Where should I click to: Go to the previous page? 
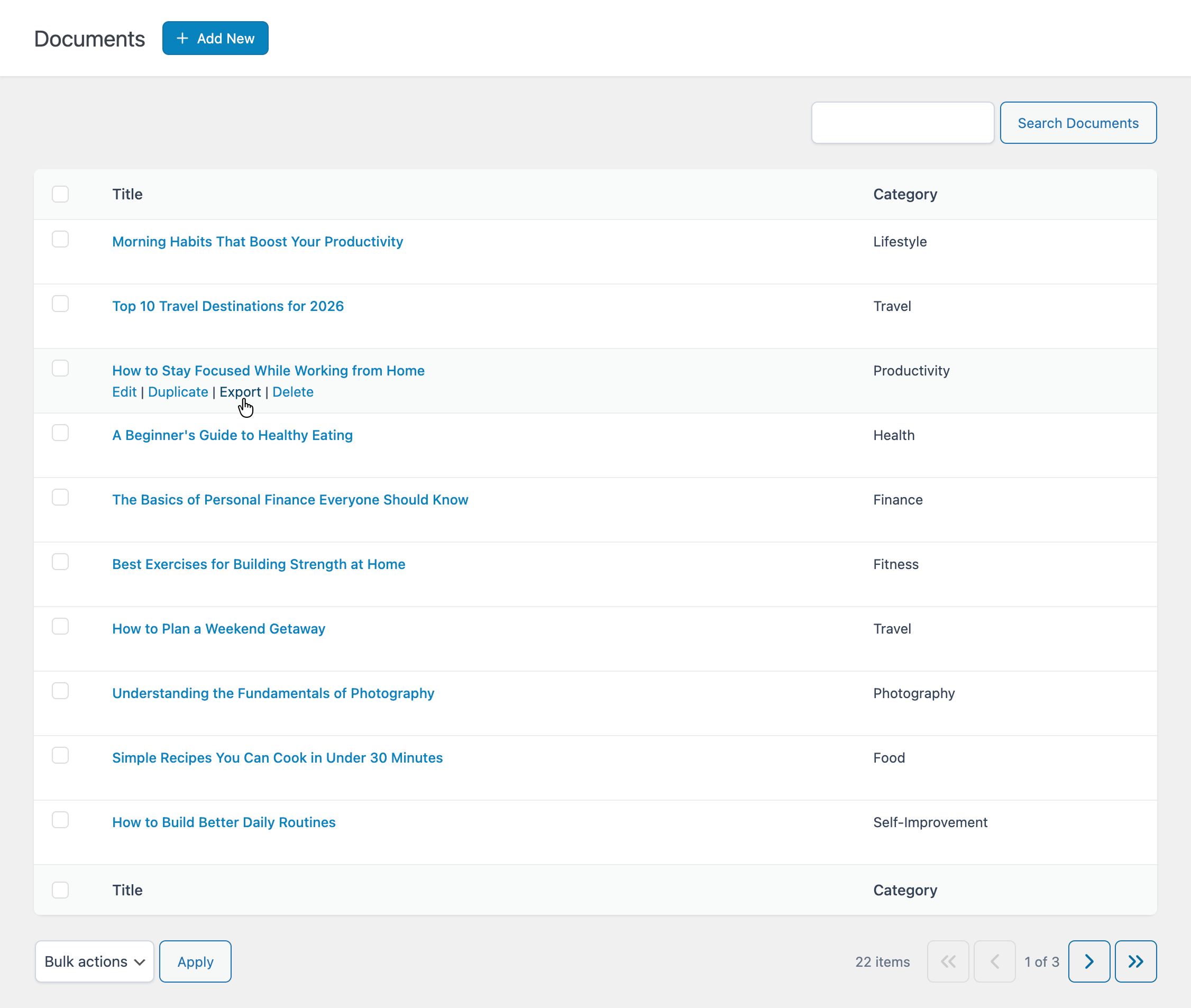(x=994, y=961)
